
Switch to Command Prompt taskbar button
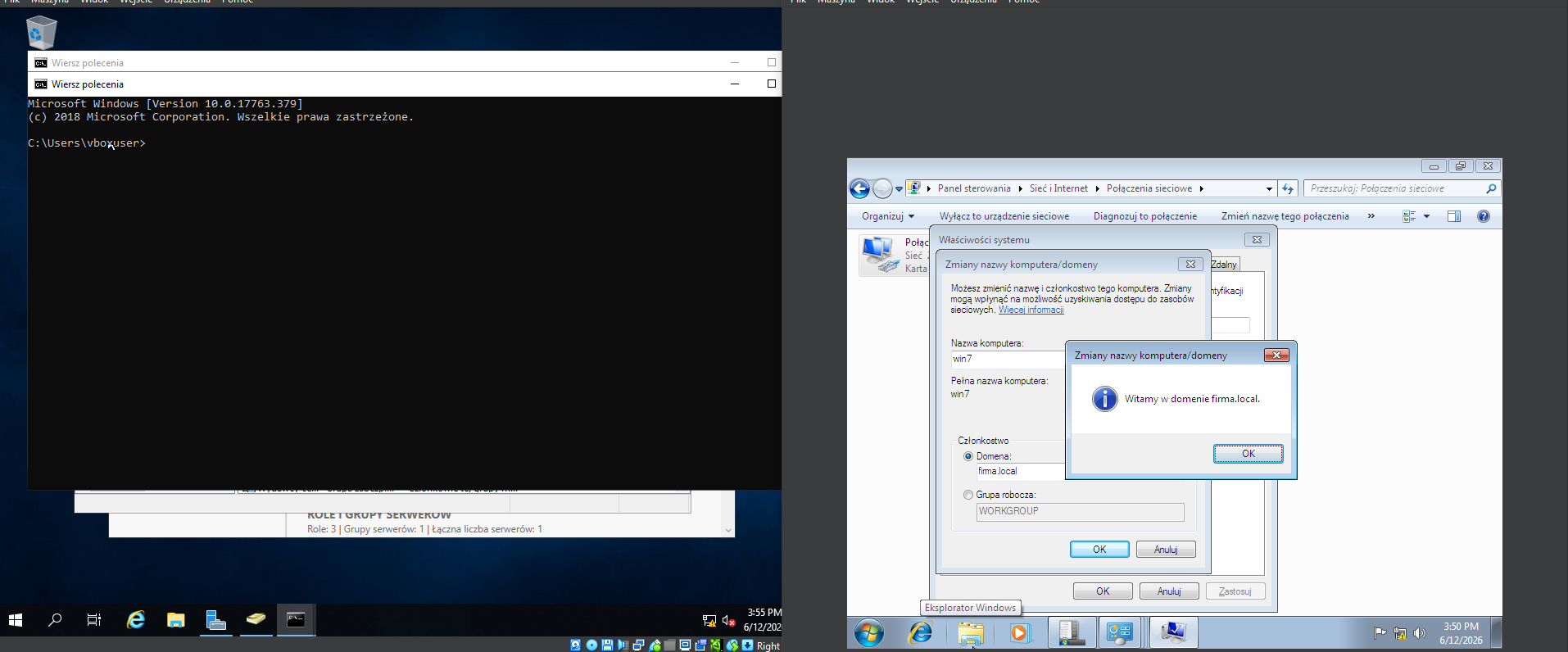point(296,620)
